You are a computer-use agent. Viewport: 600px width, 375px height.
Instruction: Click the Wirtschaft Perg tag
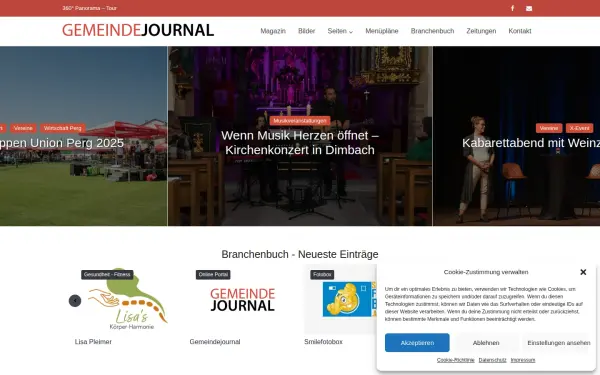[62, 128]
